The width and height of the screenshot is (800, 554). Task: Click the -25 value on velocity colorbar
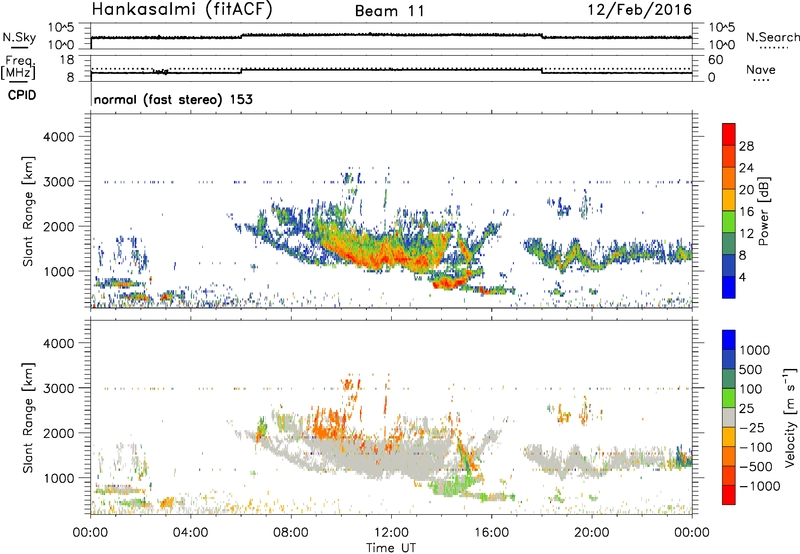click(x=752, y=427)
